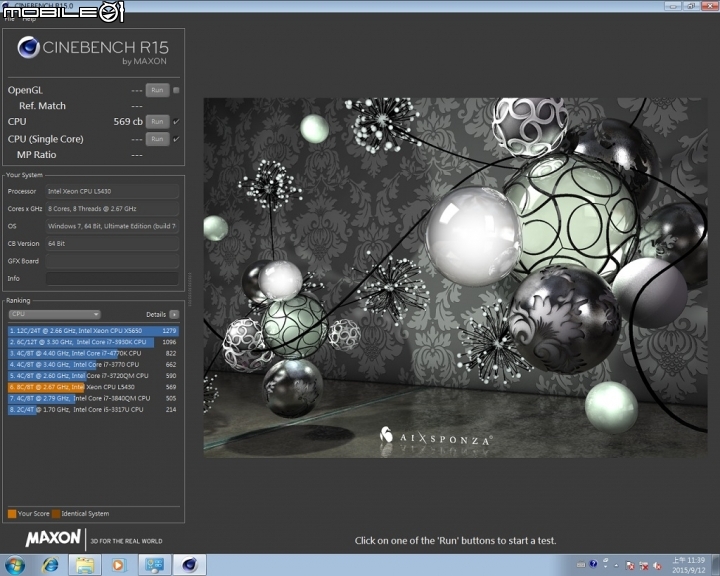720x576 pixels.
Task: Open the Windows Start menu
Action: (15, 565)
